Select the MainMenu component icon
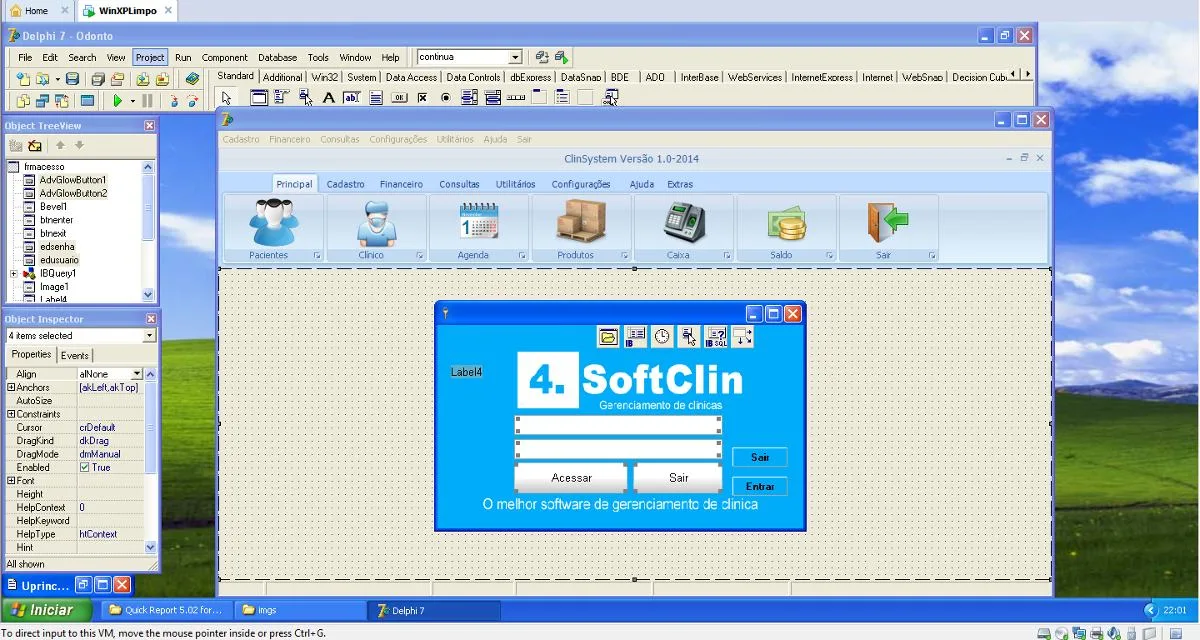The height and width of the screenshot is (640, 1200). point(282,98)
